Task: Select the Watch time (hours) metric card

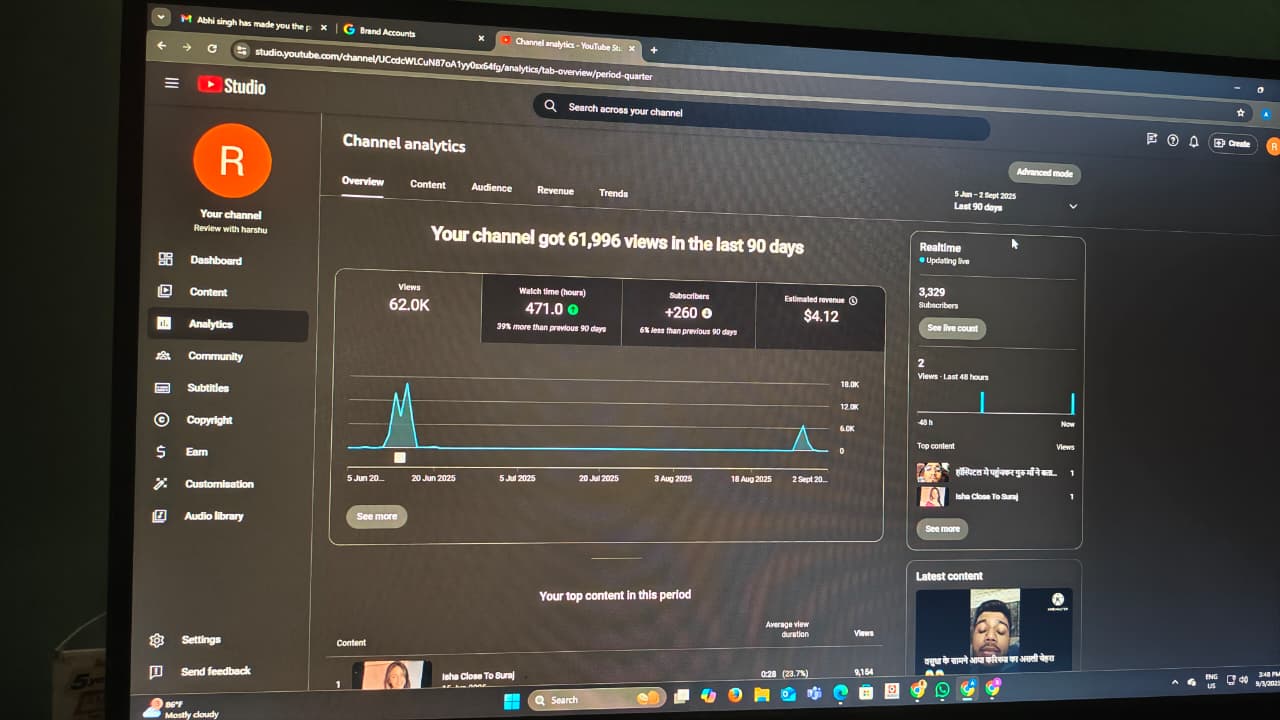Action: pos(551,311)
